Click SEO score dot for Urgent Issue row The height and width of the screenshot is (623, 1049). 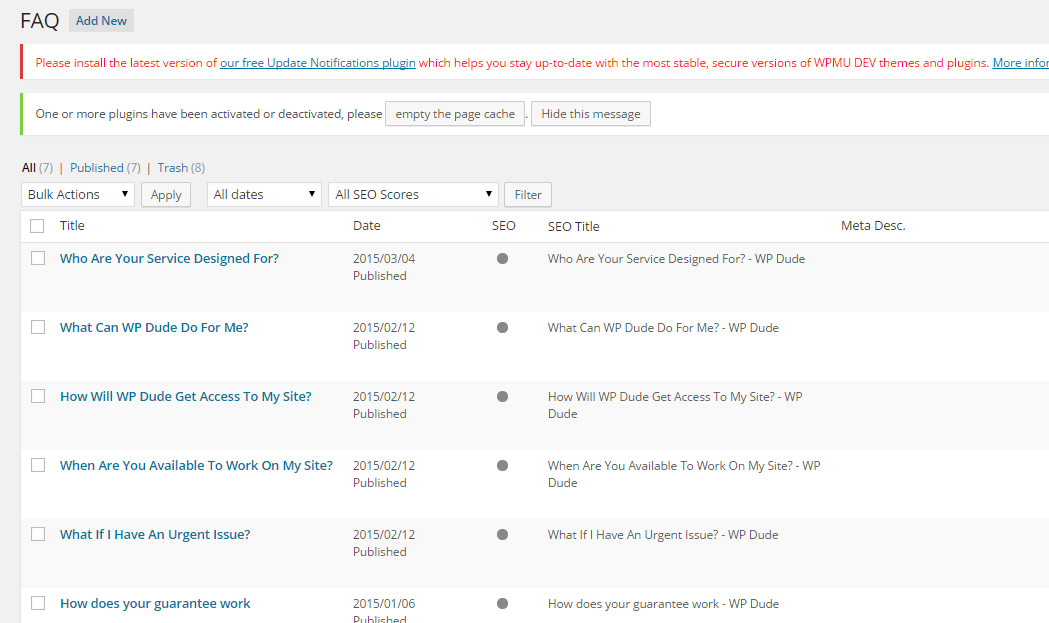502,534
